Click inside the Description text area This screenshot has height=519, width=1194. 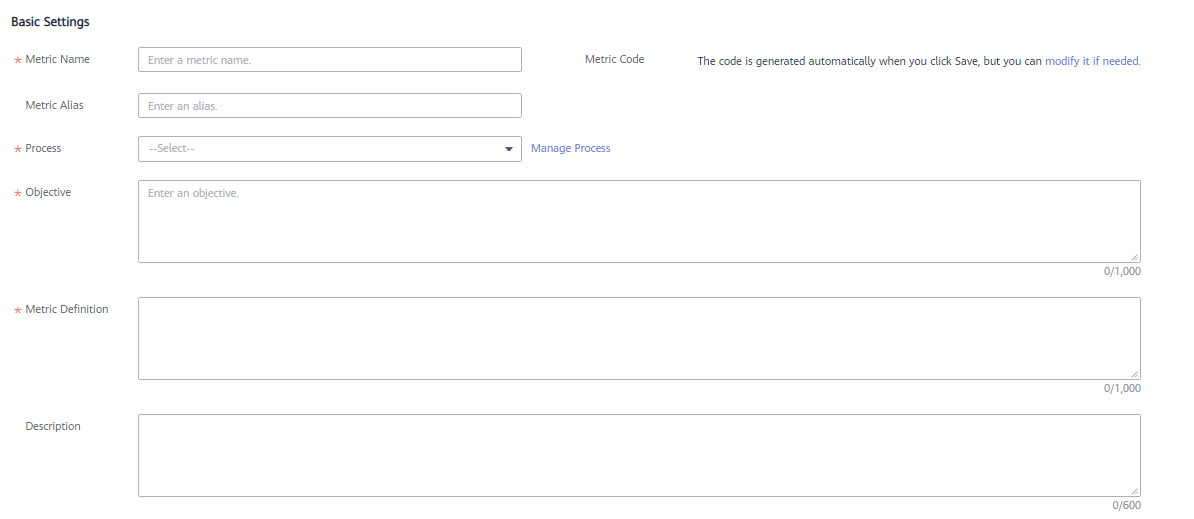point(639,456)
